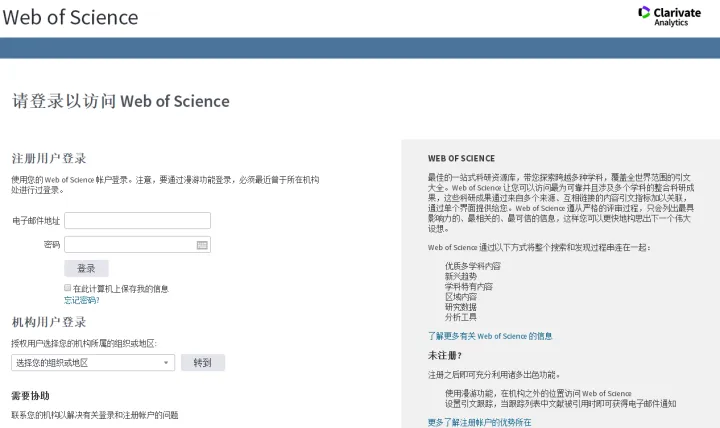
Task: Click the 联系您的机构以解决有关登录和注册帐户的问题 text
Action: click(x=95, y=415)
